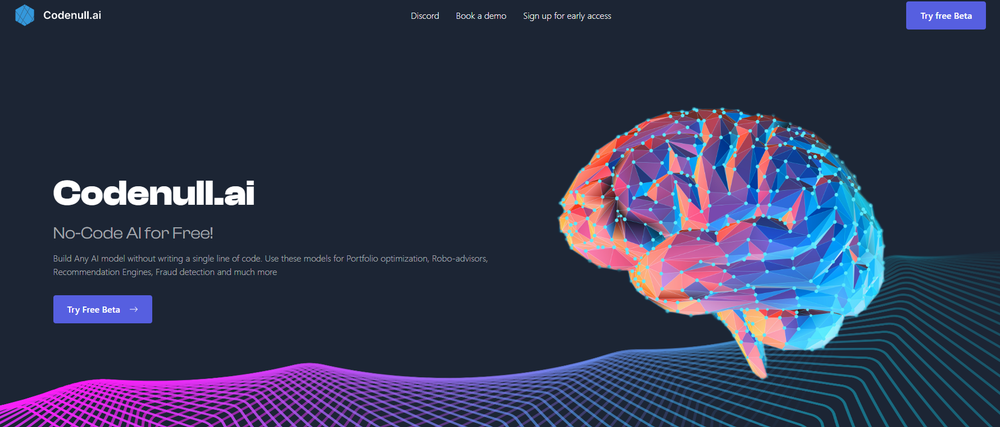Click the arrow icon in Try Free Beta button
1000x427 pixels.
133,309
